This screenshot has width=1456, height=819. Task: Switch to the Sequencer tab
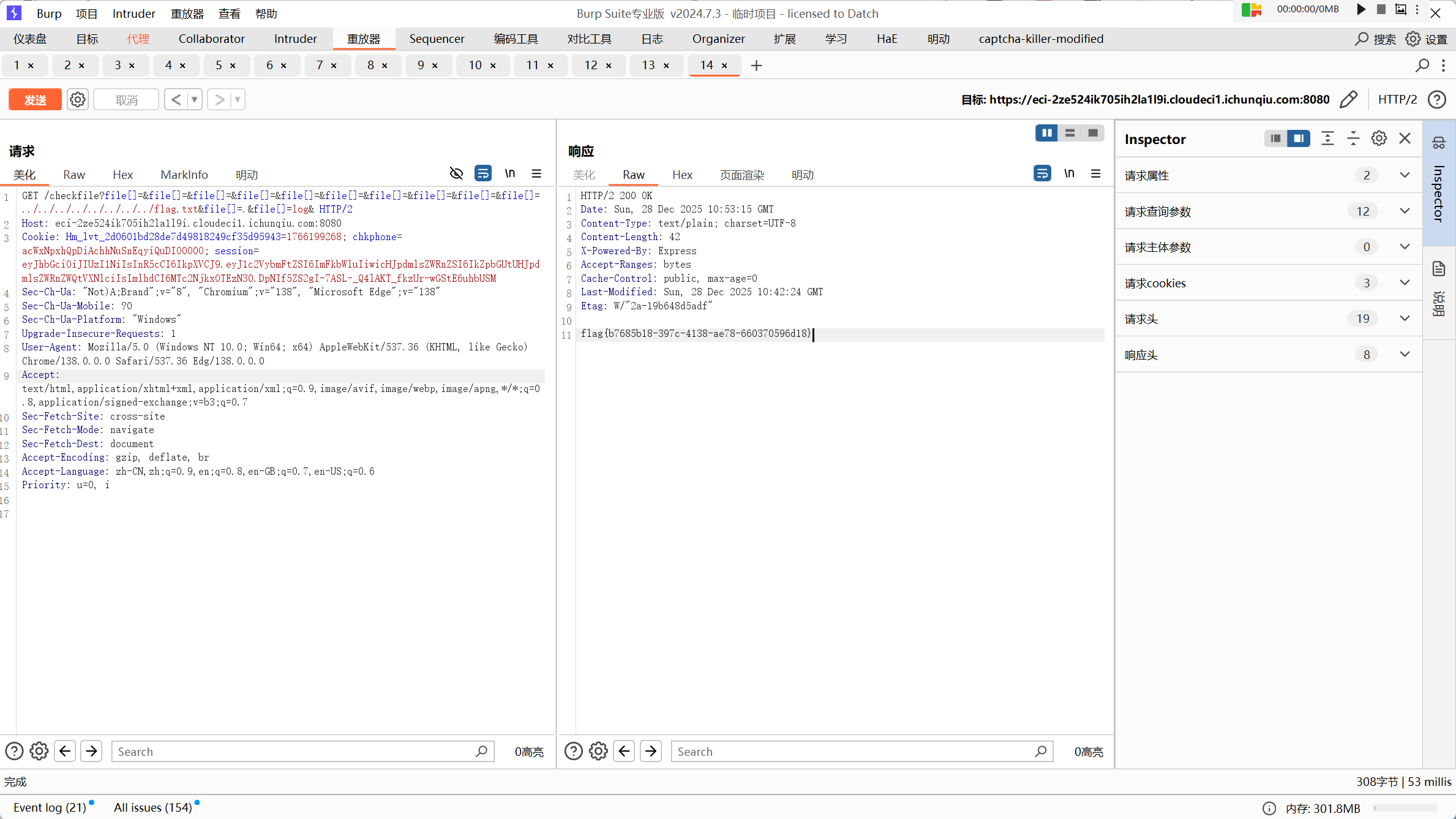[437, 39]
